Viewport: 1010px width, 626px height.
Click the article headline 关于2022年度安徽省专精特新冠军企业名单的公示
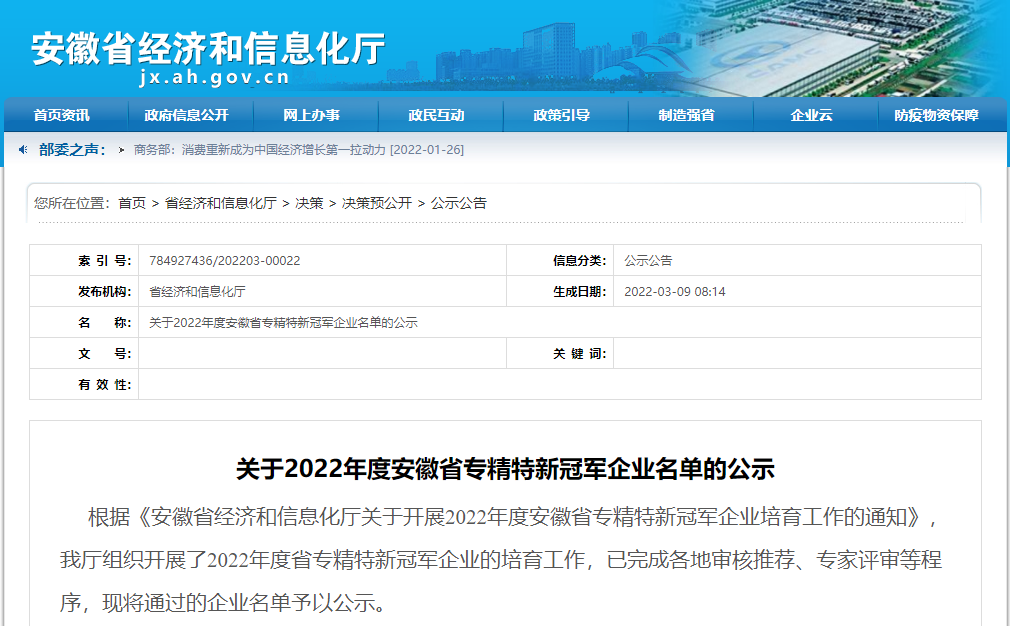pos(505,468)
